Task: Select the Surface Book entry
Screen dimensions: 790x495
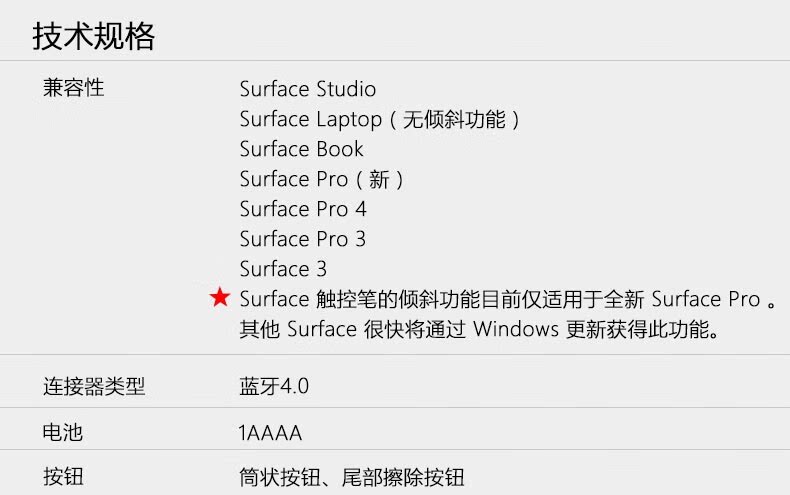Action: point(301,149)
